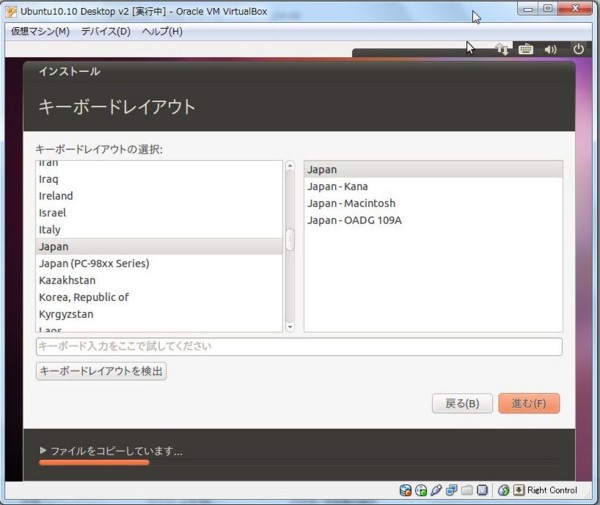
Task: Click the file copy progress bar
Action: pyautogui.click(x=298, y=463)
